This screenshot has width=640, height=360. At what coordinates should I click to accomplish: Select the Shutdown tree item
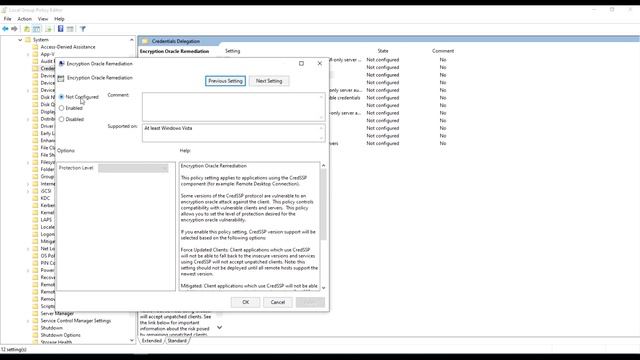(x=51, y=328)
